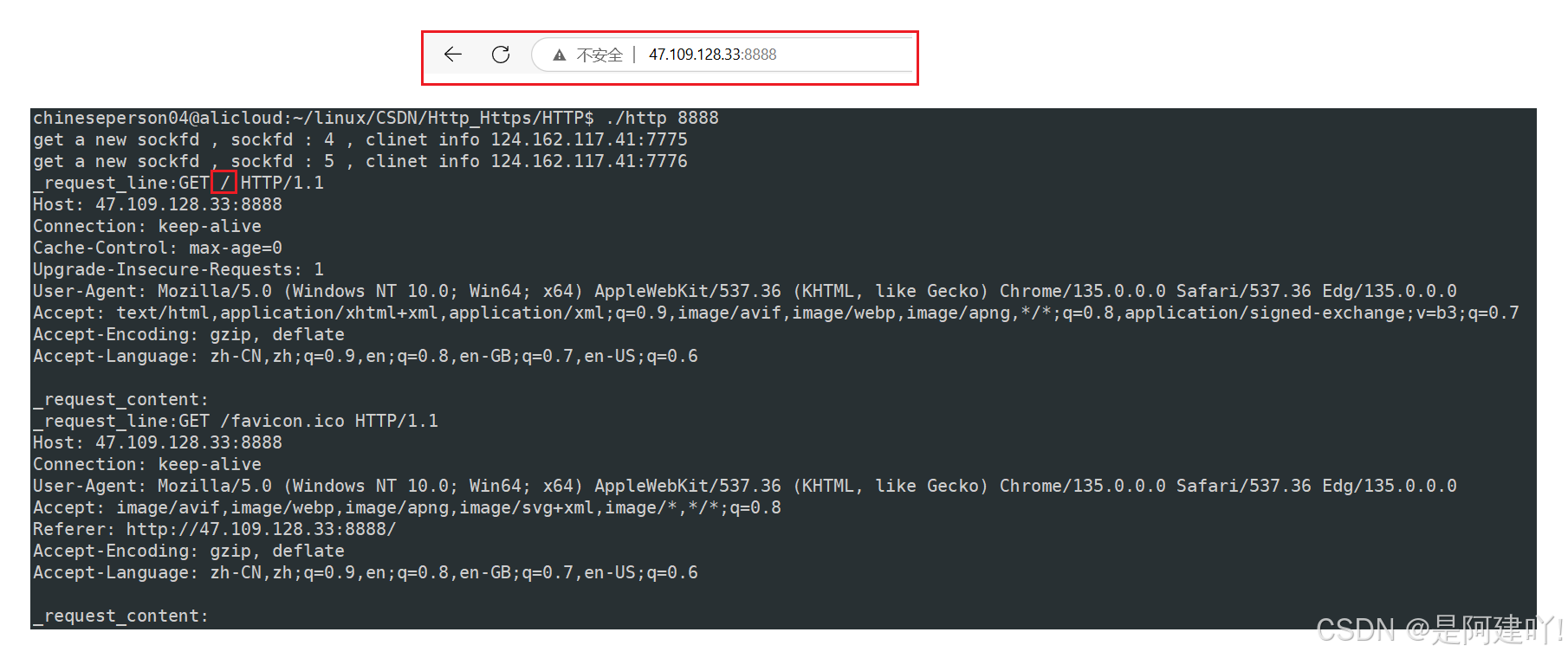
Task: Click the security warning triangle icon
Action: tap(560, 55)
